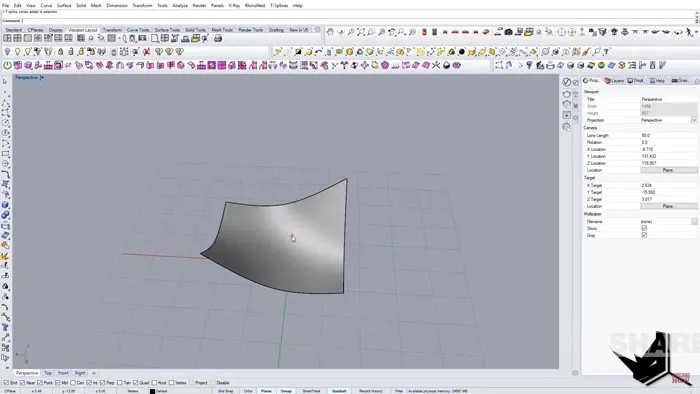Click the Print icon in Viewport Layout toolbar
The image size is (700, 394).
pos(218,38)
